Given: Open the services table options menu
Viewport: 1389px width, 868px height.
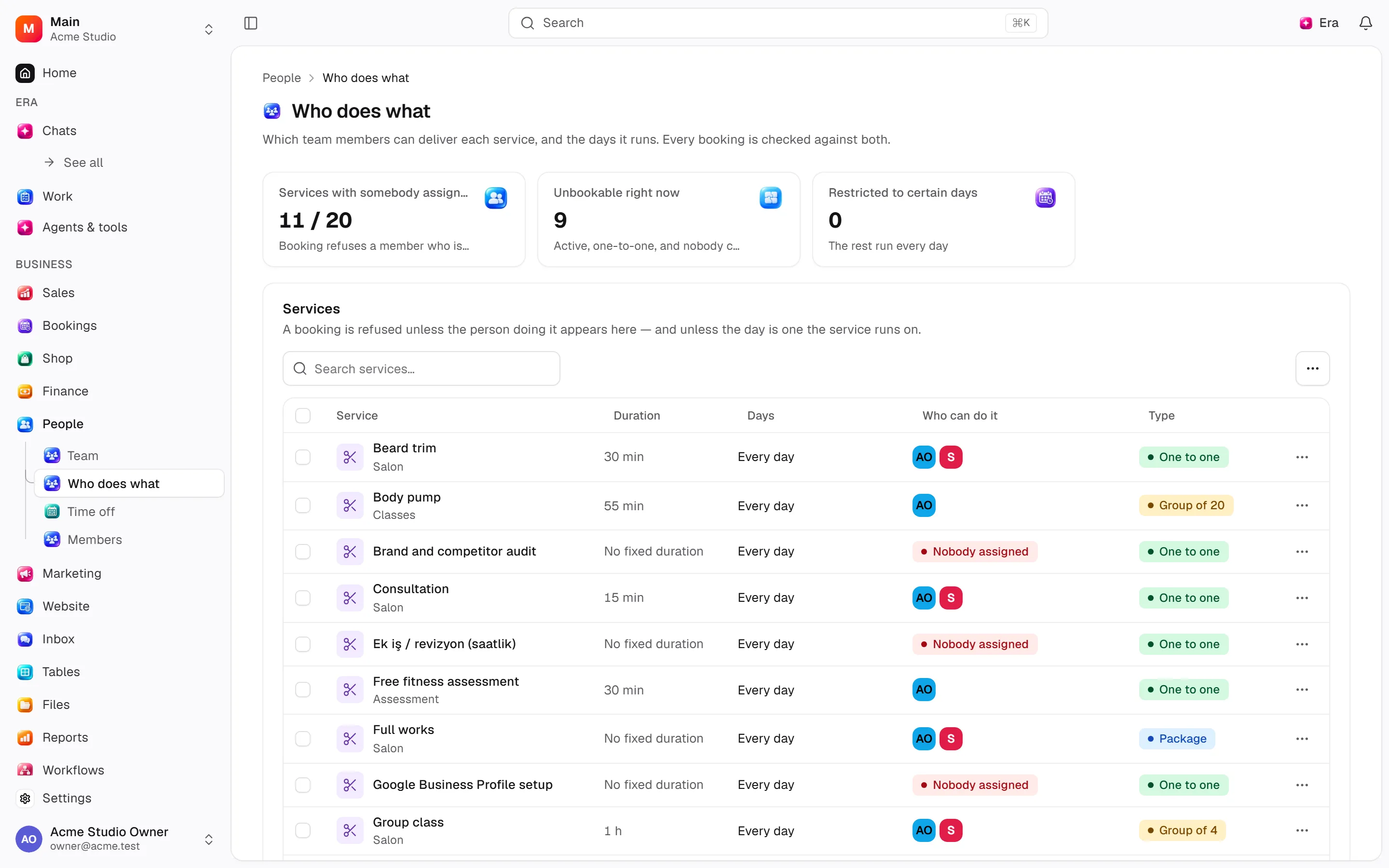Looking at the screenshot, I should click(x=1312, y=368).
